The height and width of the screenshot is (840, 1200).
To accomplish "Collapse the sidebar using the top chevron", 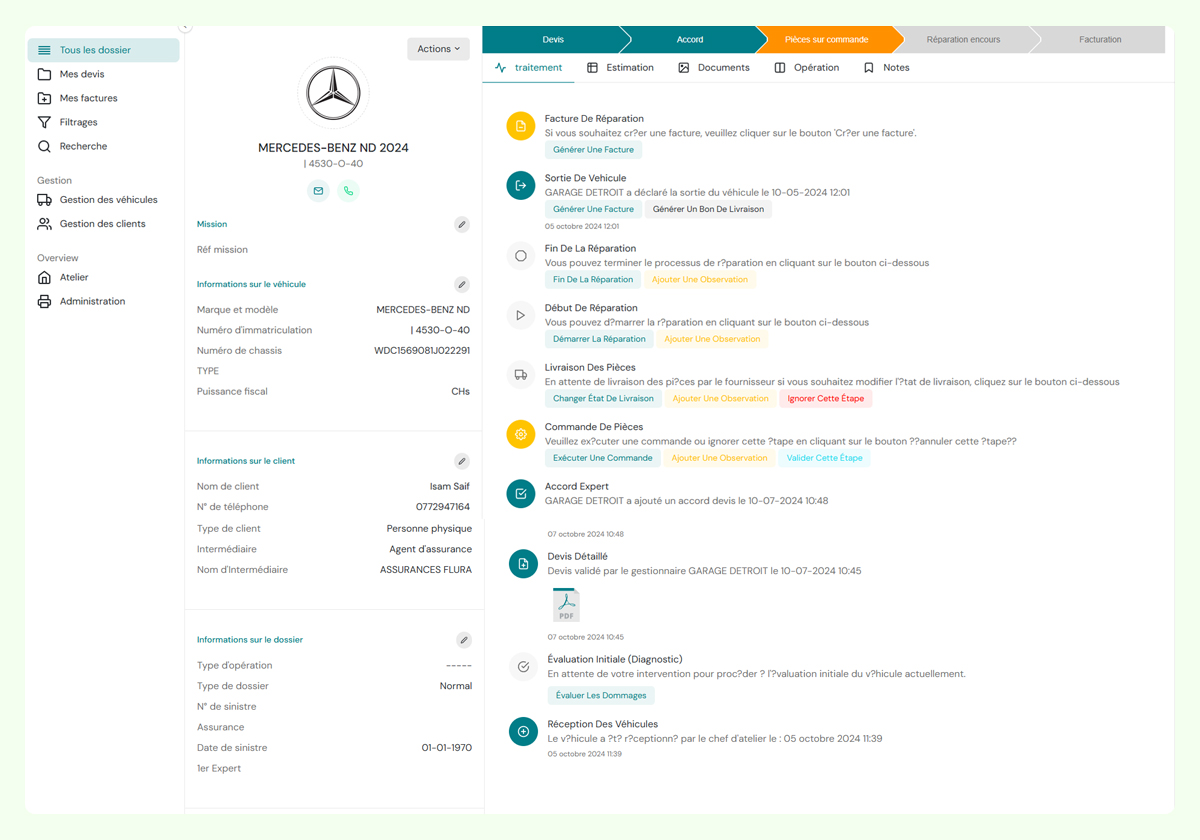I will tap(185, 27).
